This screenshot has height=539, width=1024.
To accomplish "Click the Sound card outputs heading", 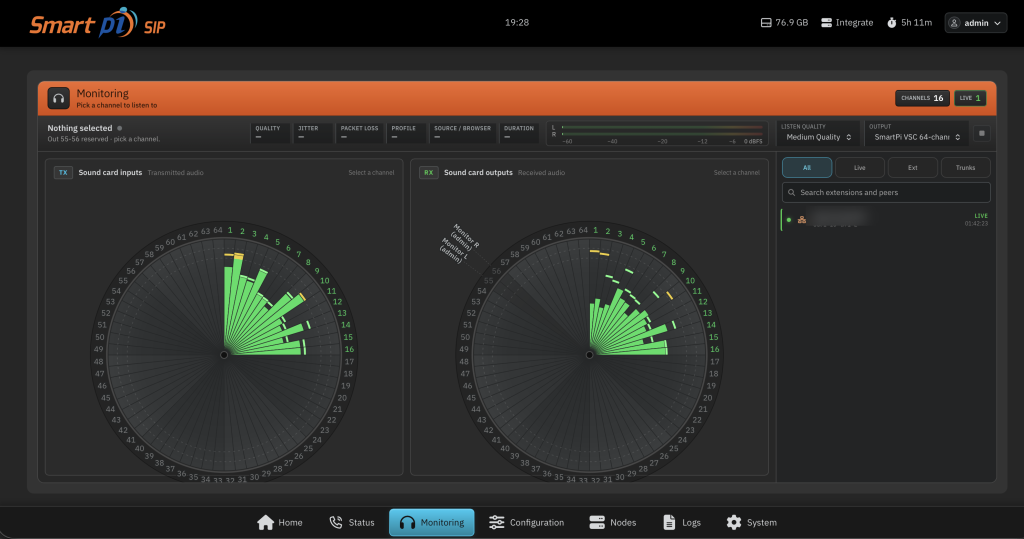I will pyautogui.click(x=478, y=172).
